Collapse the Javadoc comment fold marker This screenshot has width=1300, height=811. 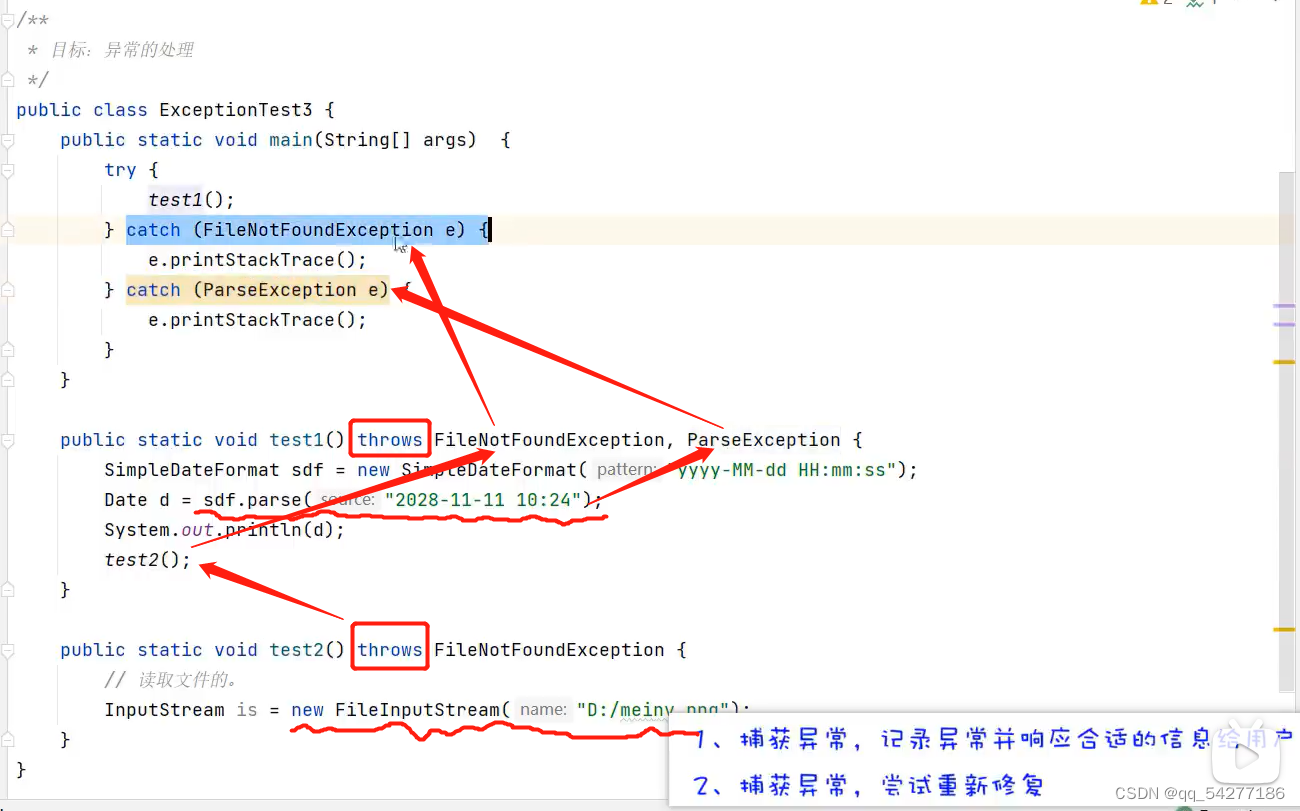pos(6,20)
